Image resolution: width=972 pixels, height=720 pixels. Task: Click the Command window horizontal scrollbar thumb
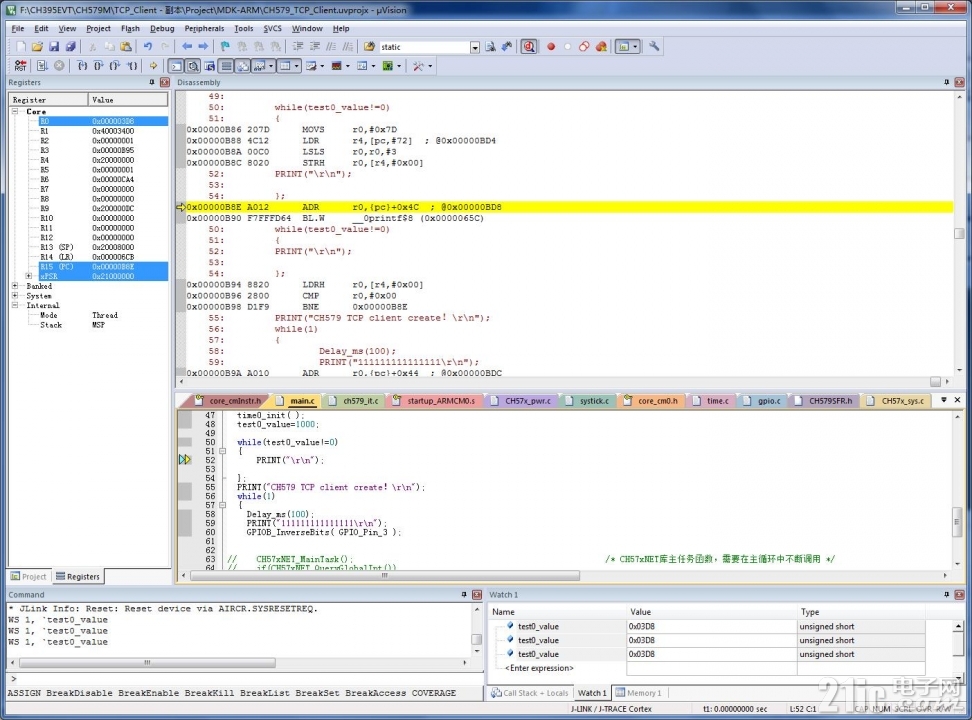pos(148,662)
